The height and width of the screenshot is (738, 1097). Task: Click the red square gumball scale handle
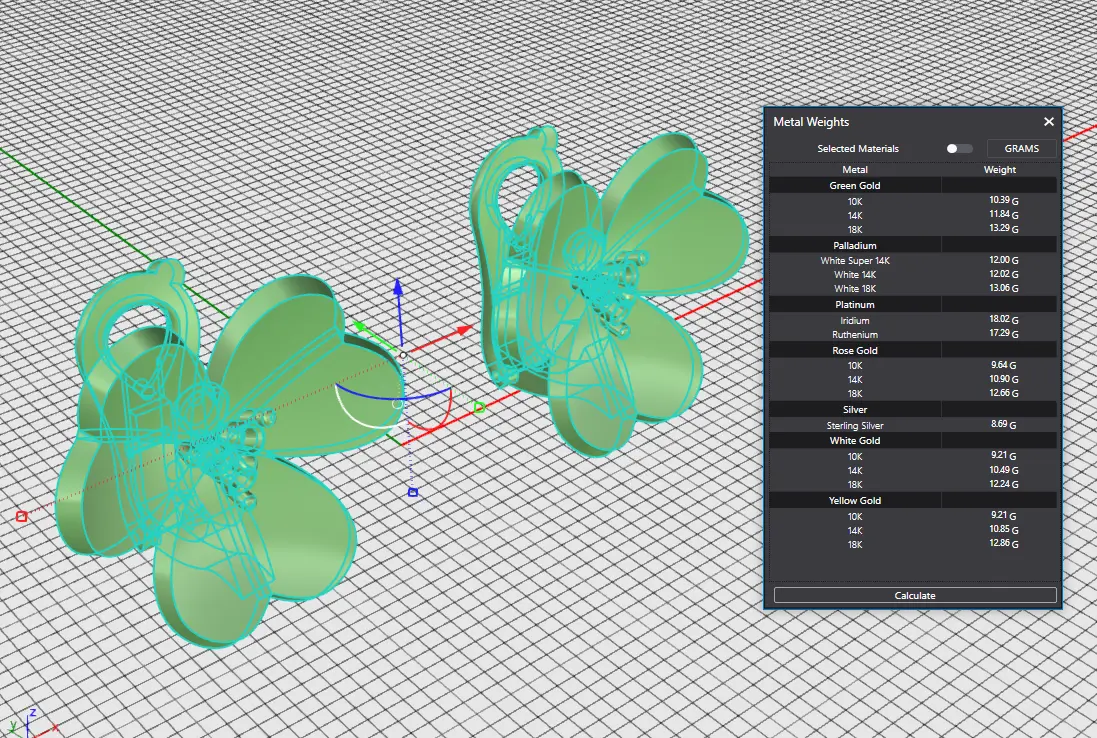21,516
